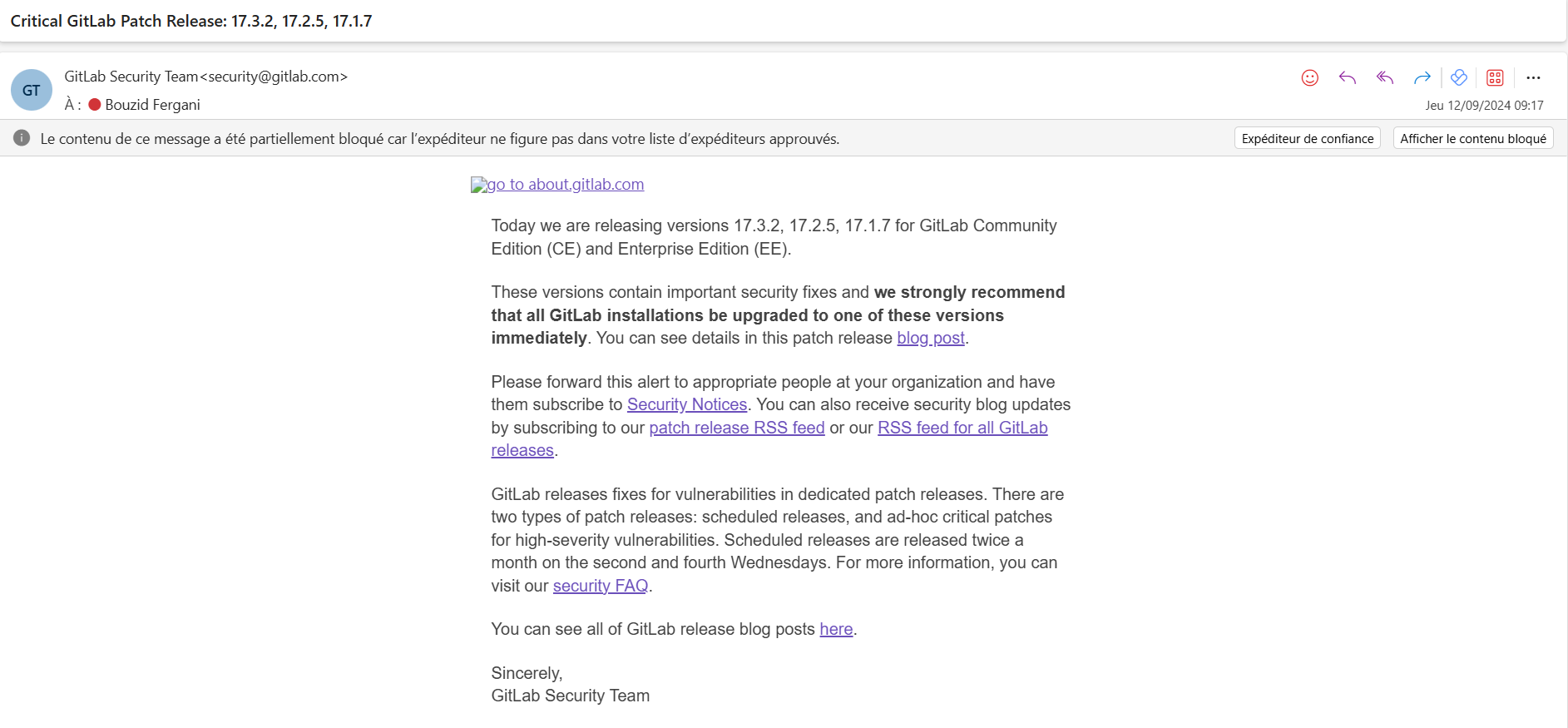
Task: Open the "blog post" link
Action: pyautogui.click(x=930, y=338)
